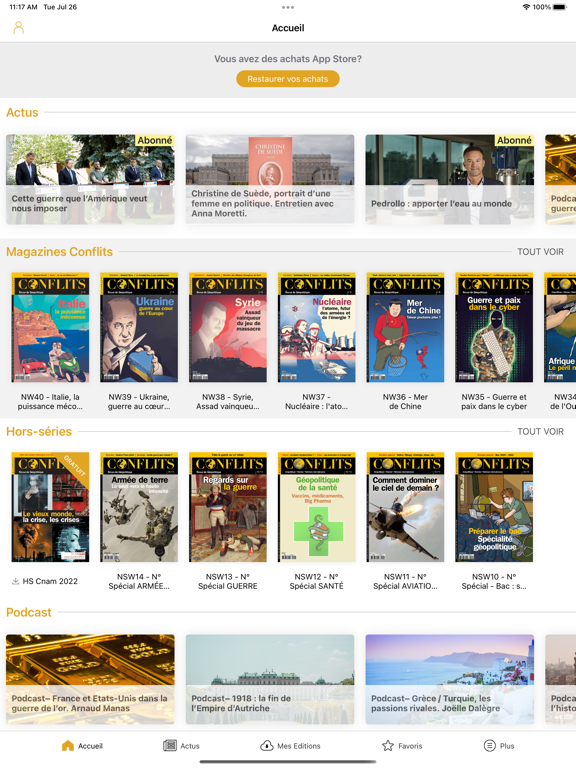The image size is (576, 768).
Task: Open magazine cover NW38 Syrie
Action: point(228,327)
